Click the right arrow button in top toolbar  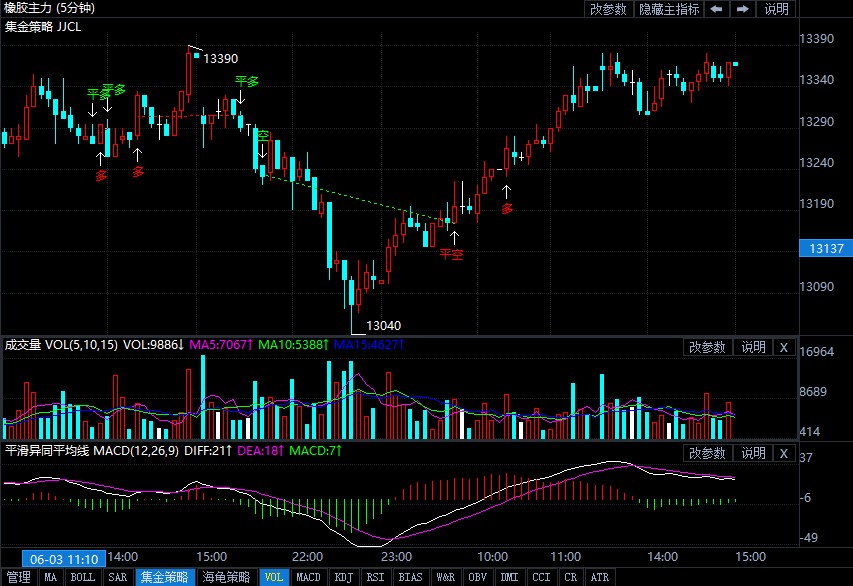pyautogui.click(x=742, y=9)
